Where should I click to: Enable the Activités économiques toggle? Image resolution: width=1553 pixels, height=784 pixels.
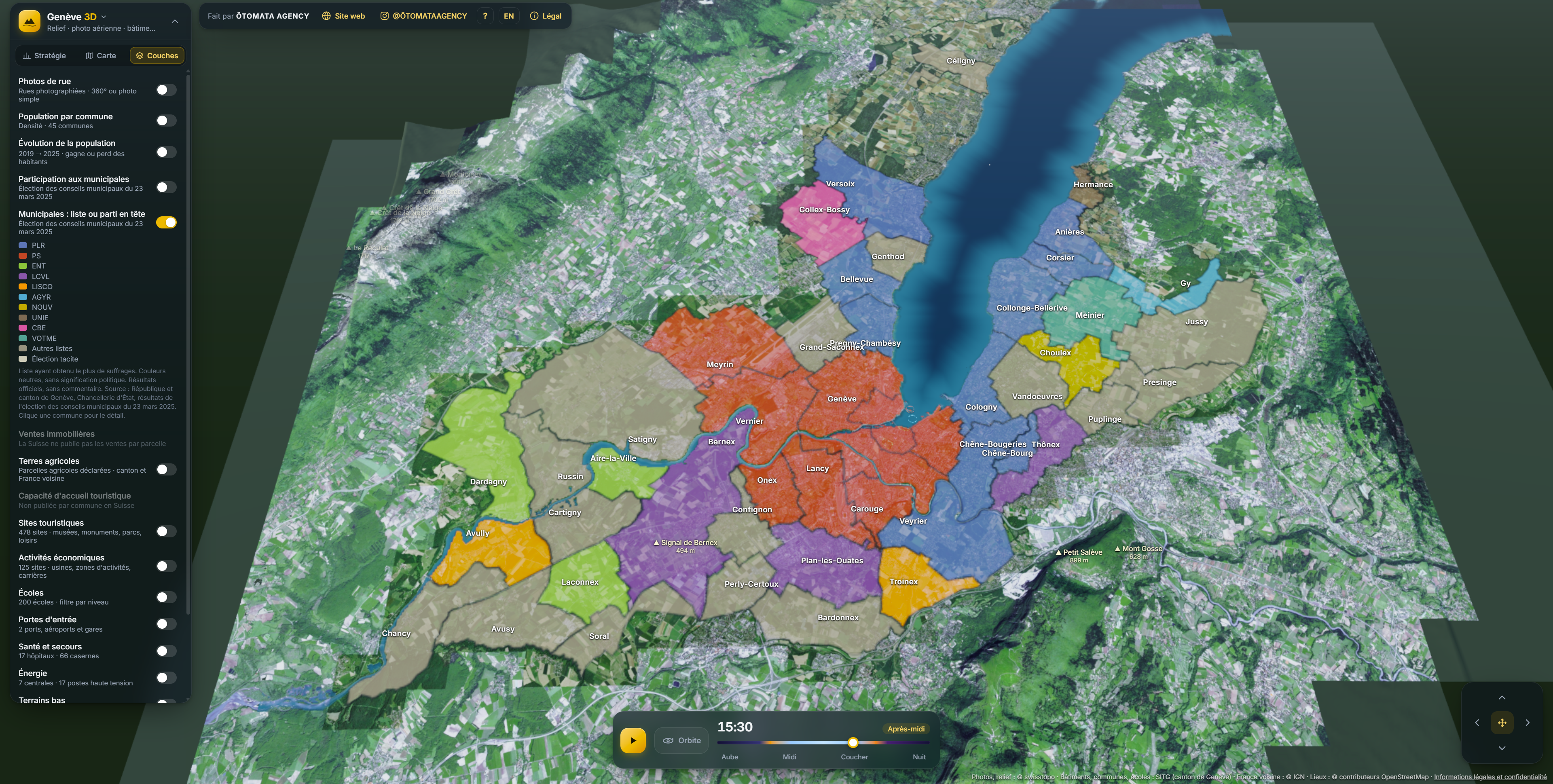point(166,566)
